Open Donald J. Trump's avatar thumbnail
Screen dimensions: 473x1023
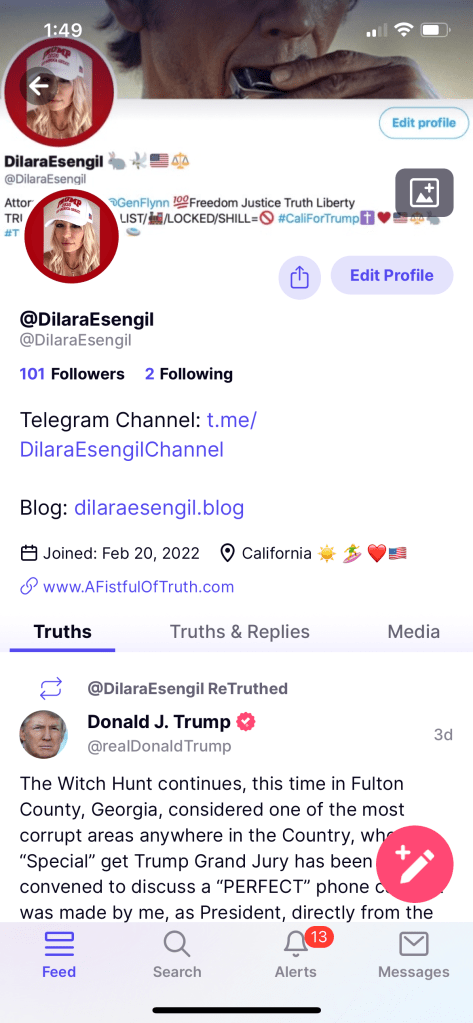click(44, 734)
